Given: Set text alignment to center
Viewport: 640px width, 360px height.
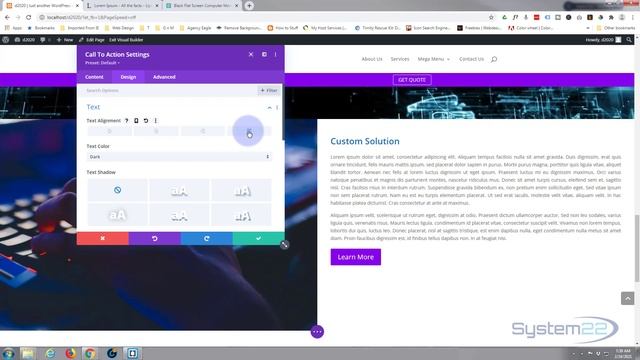Looking at the screenshot, I should pyautogui.click(x=156, y=131).
